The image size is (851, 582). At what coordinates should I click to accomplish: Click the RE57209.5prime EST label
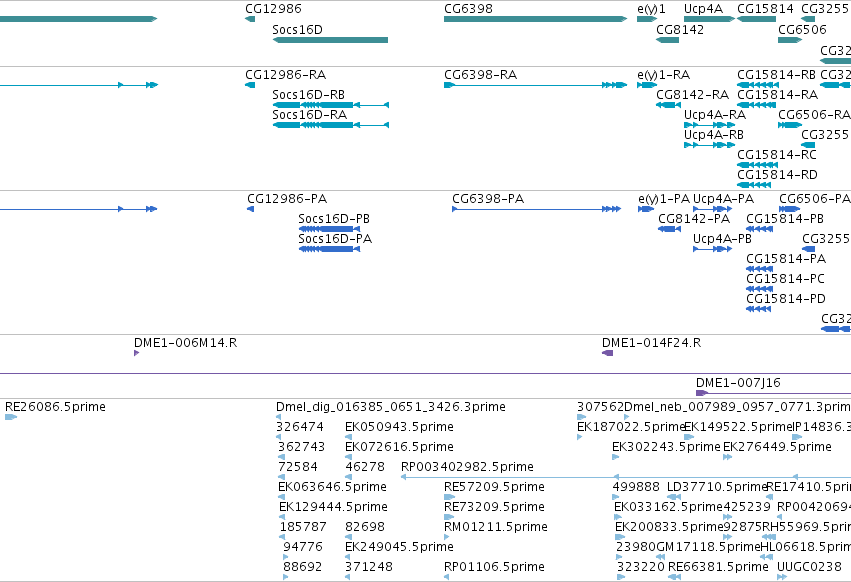[x=494, y=486]
